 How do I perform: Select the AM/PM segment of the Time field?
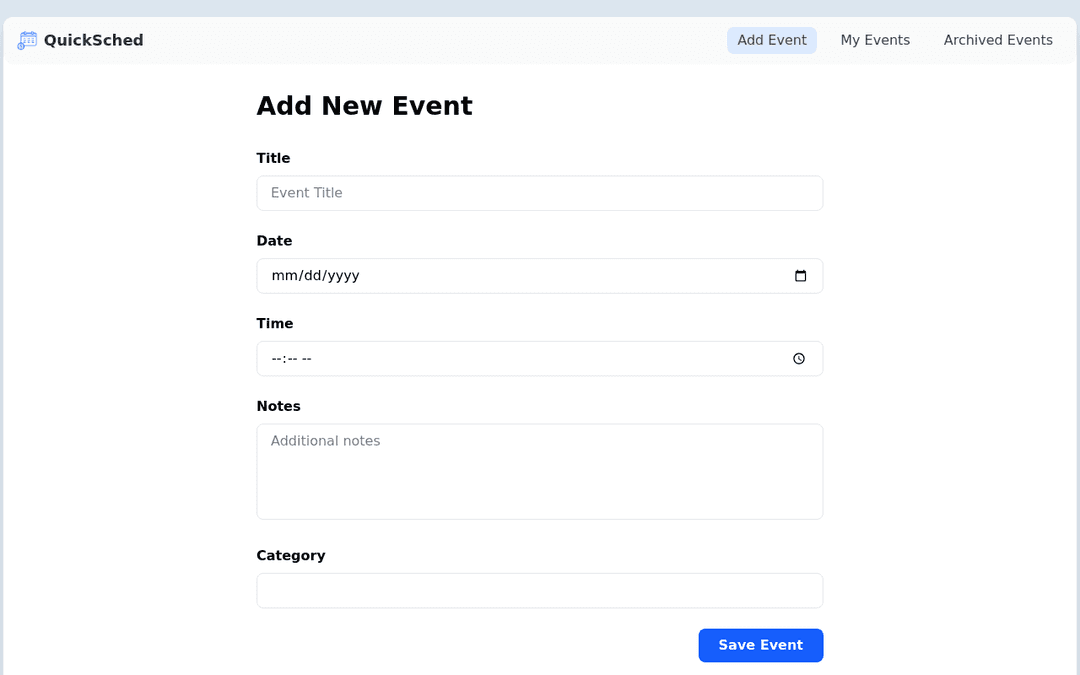pyautogui.click(x=307, y=359)
